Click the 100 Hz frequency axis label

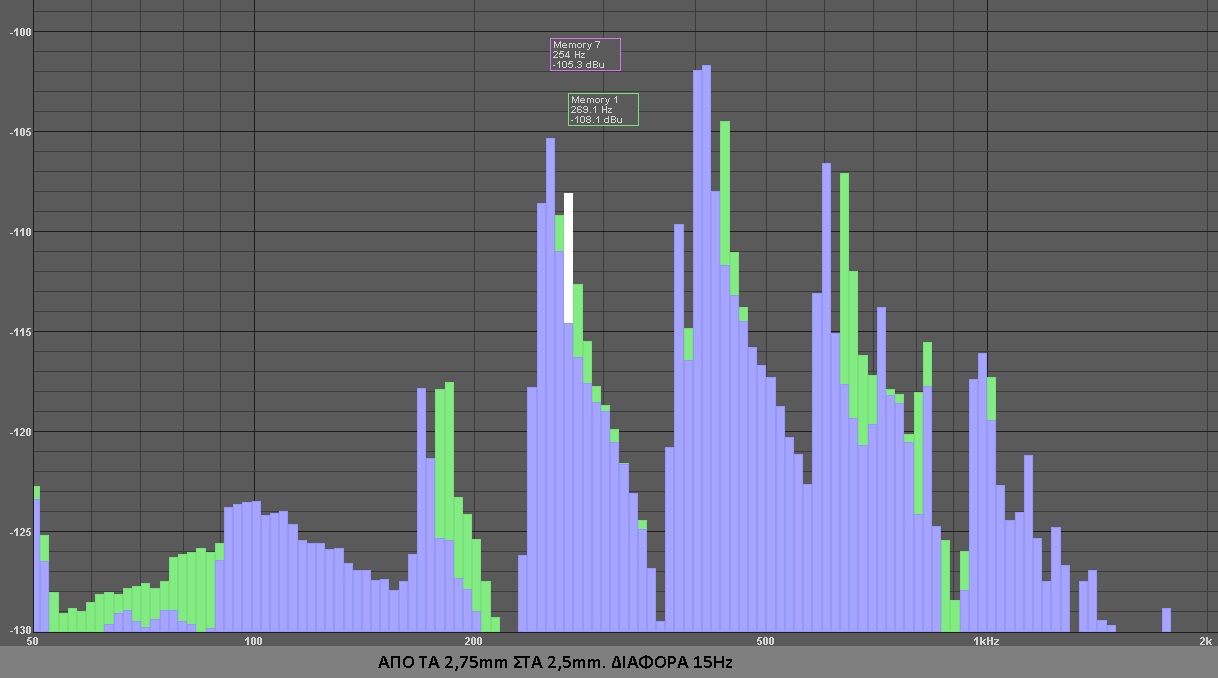tap(253, 641)
